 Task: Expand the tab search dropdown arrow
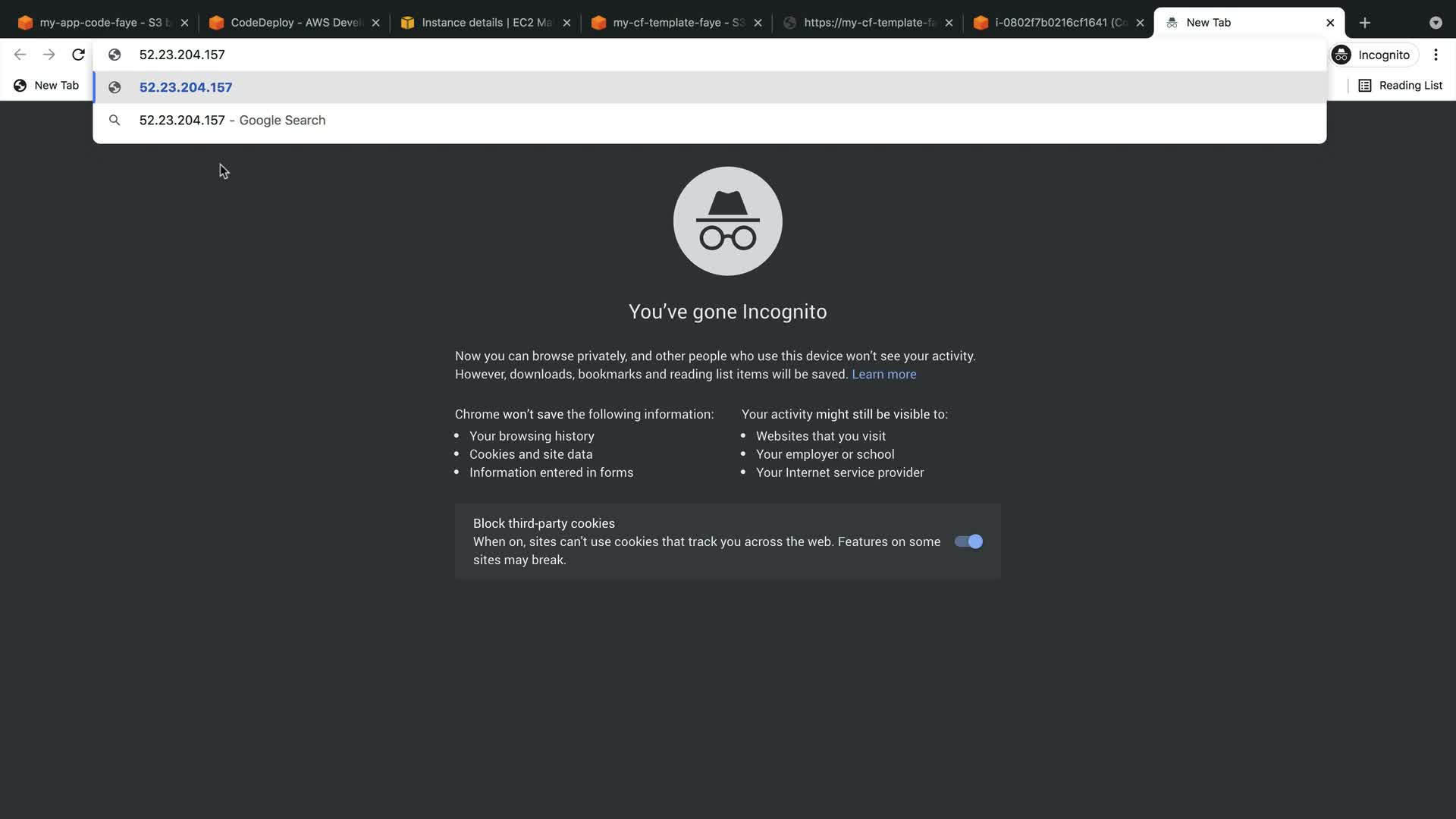(1436, 23)
